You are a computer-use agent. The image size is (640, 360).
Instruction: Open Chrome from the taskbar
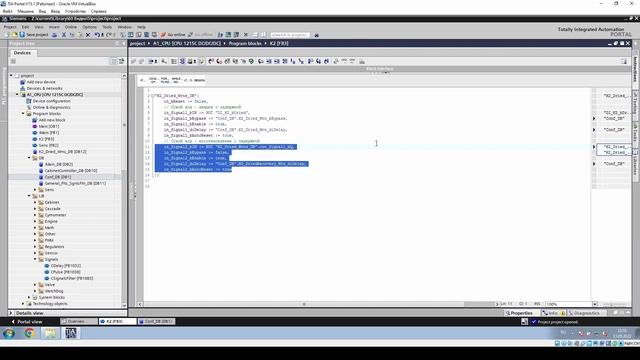click(29, 333)
